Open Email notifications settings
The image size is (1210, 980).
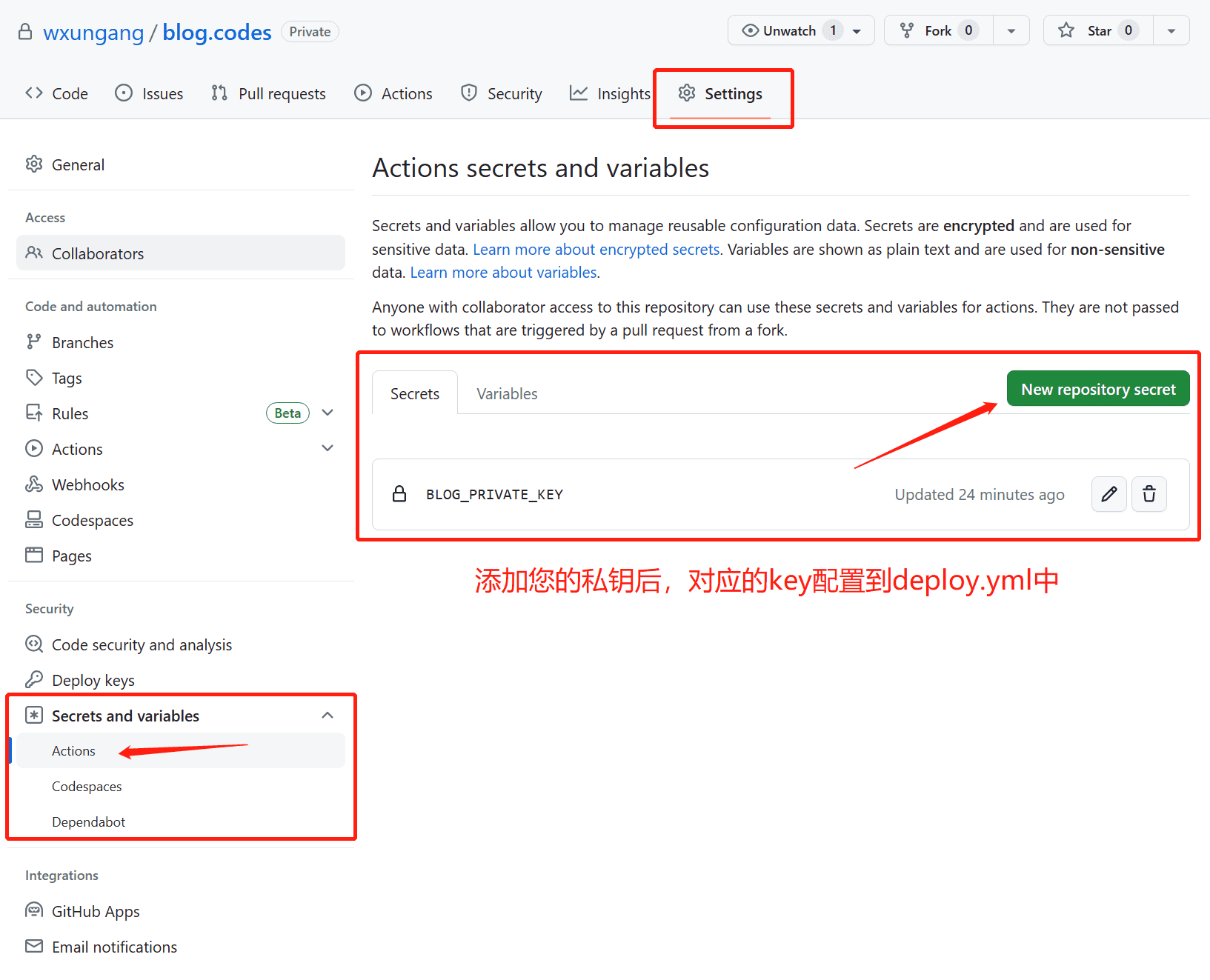tap(181, 947)
